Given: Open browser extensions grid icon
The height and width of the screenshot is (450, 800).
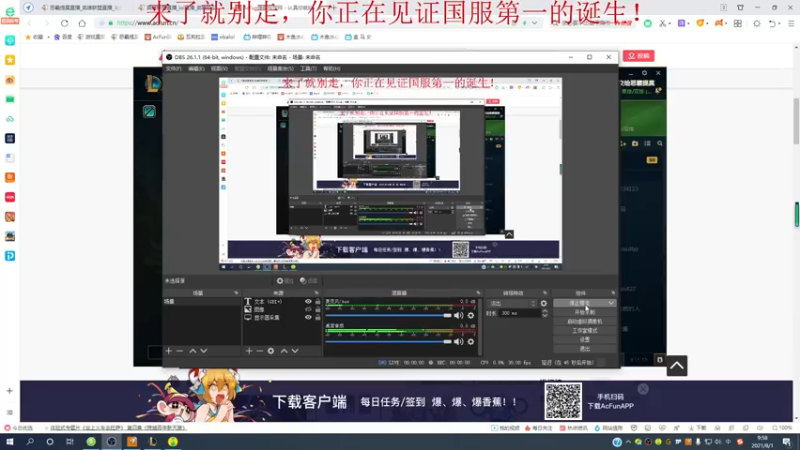Looking at the screenshot, I should point(738,23).
